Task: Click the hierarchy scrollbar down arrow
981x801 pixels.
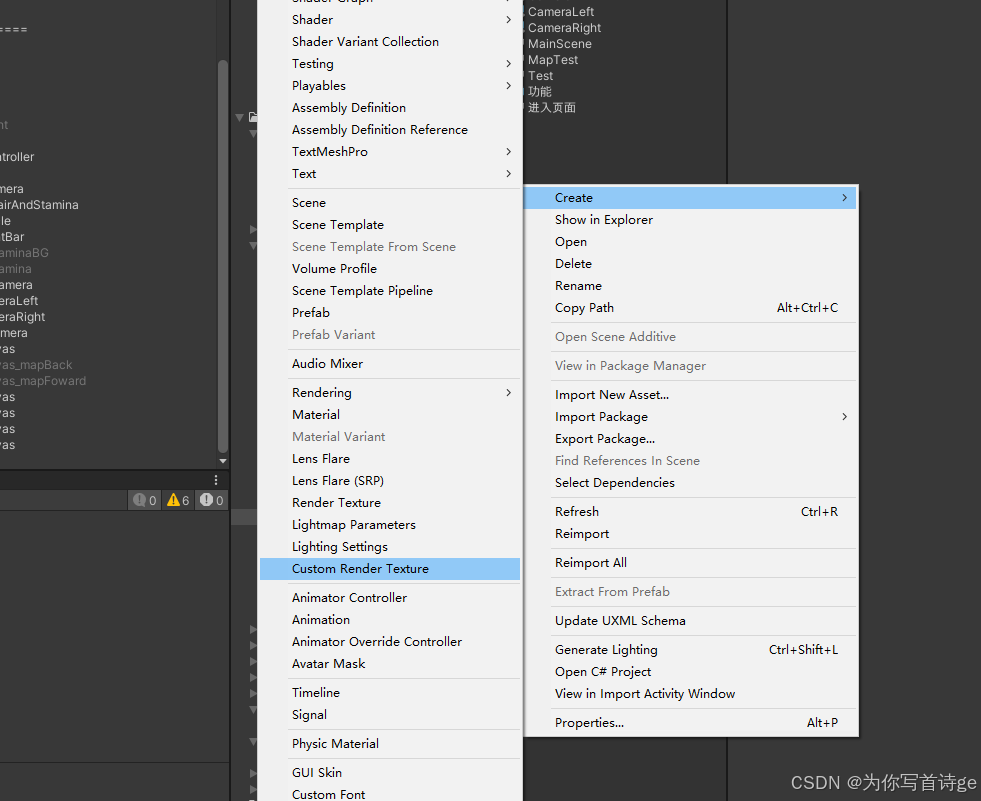Action: (223, 461)
